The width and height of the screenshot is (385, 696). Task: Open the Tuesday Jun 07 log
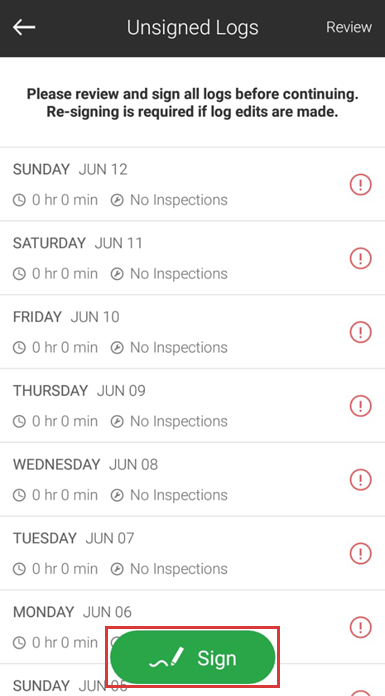click(x=192, y=553)
